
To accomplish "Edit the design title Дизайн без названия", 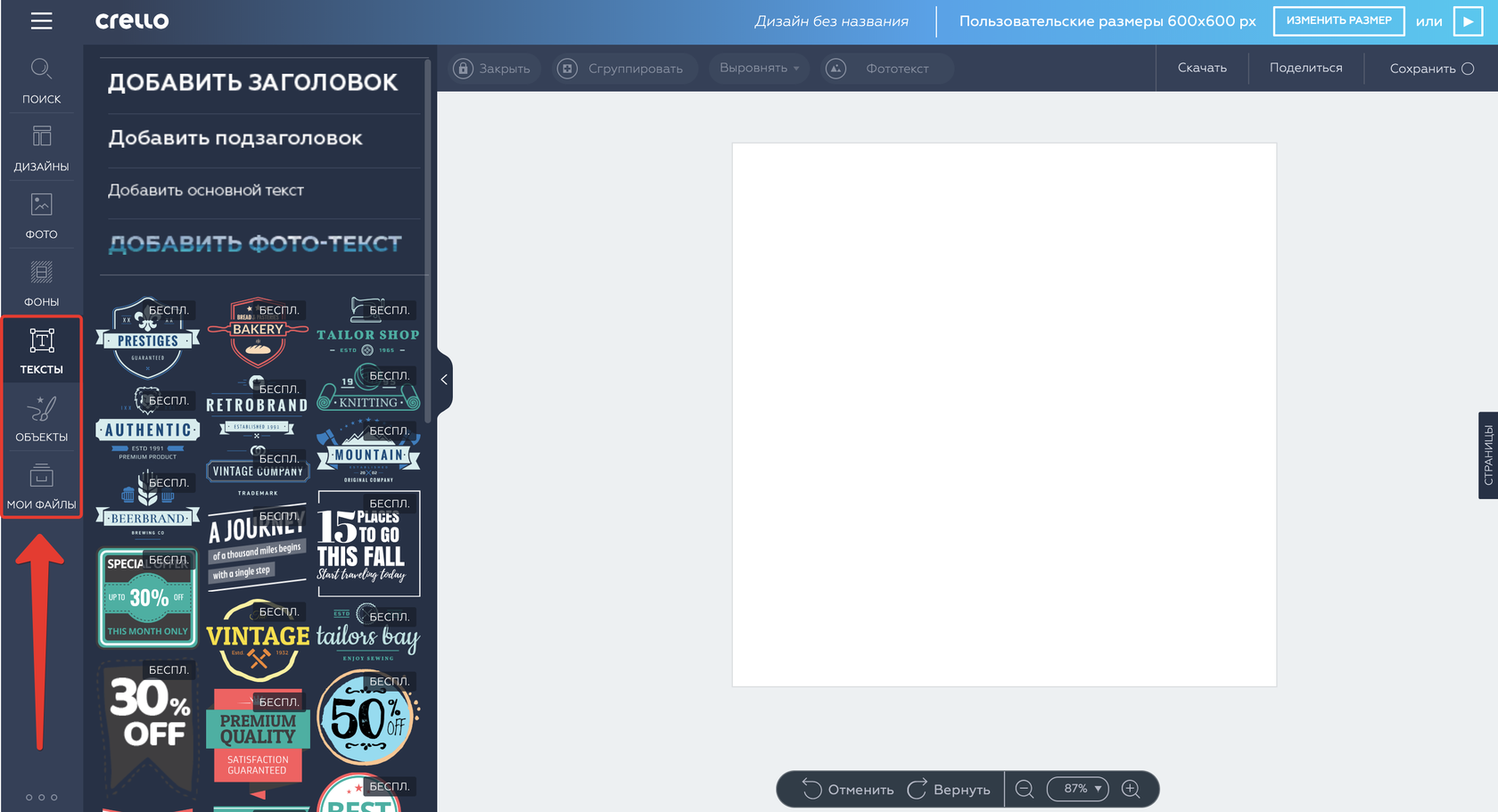I will tap(831, 21).
